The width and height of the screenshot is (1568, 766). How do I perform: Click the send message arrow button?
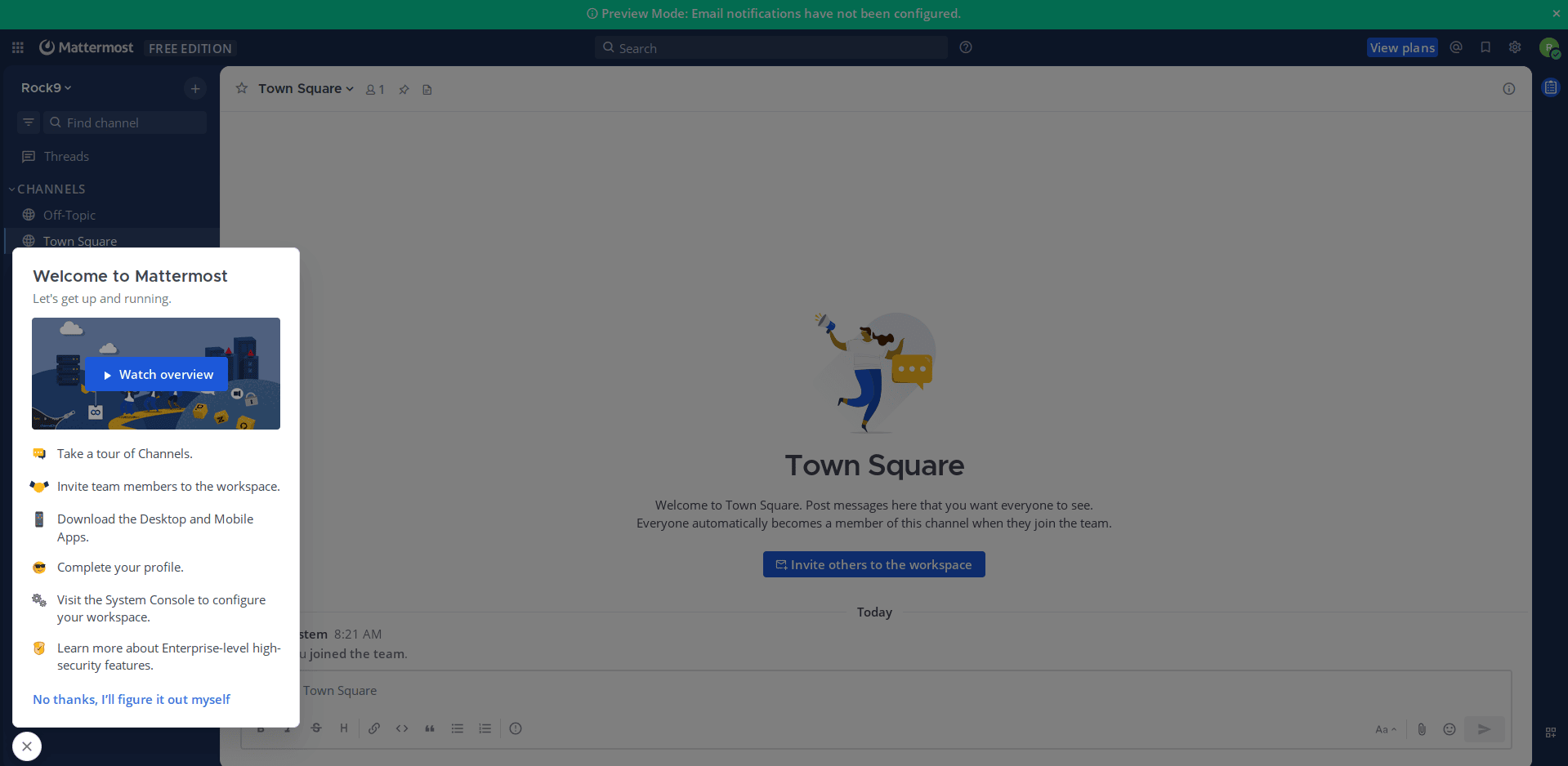[1485, 729]
